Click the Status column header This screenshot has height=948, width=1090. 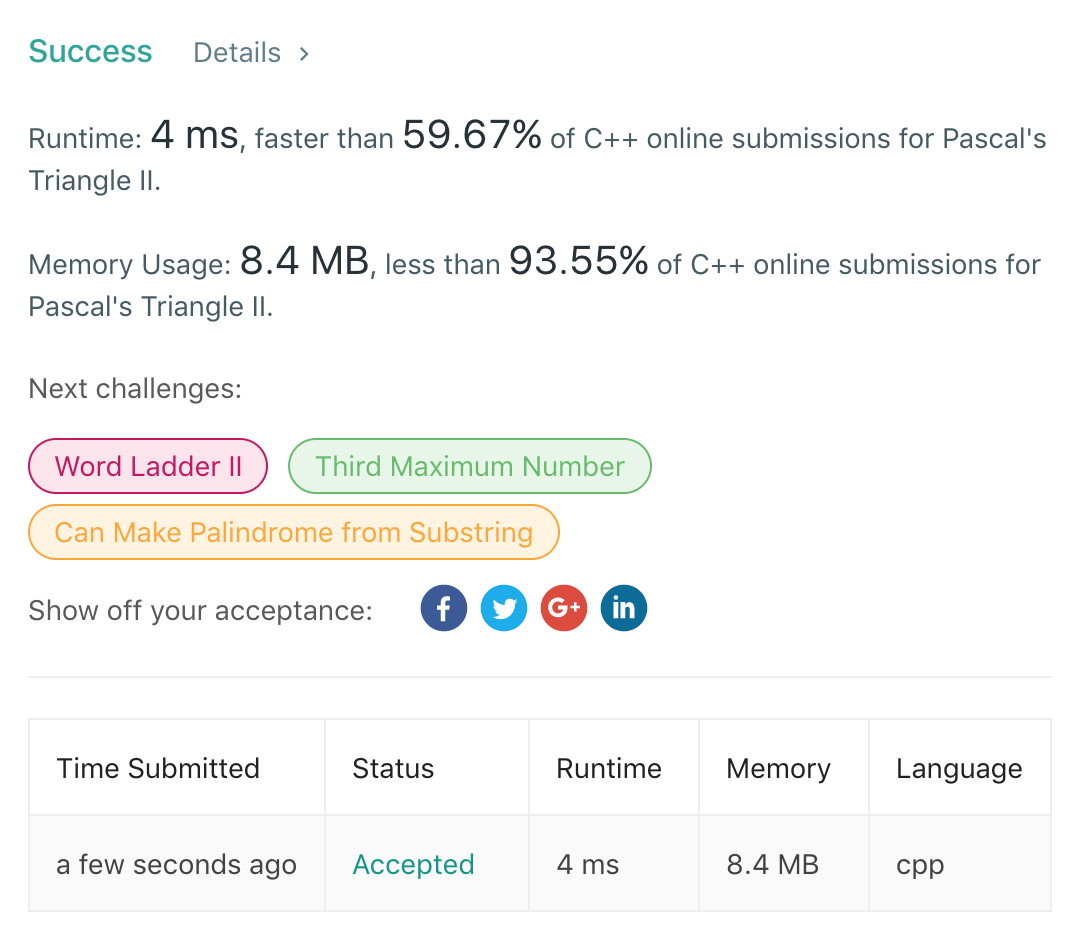click(393, 768)
